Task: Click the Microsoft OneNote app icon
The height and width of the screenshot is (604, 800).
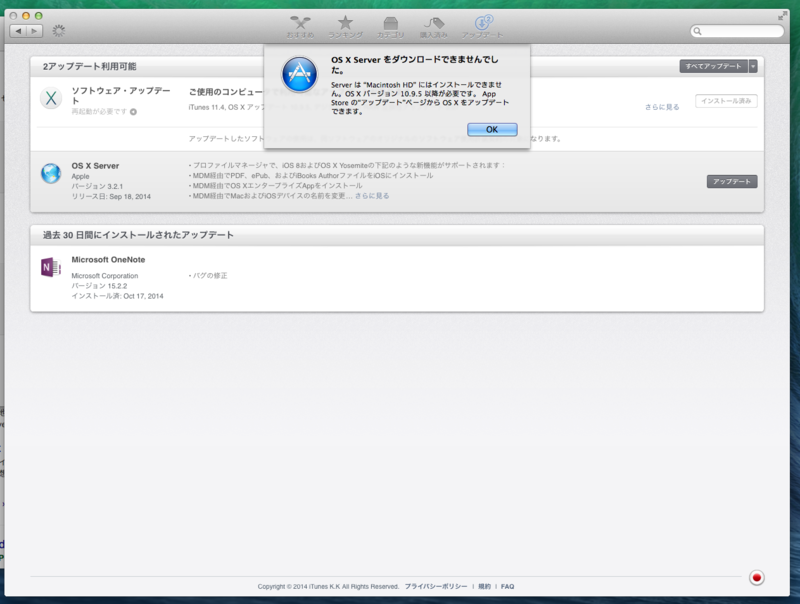Action: 51,267
